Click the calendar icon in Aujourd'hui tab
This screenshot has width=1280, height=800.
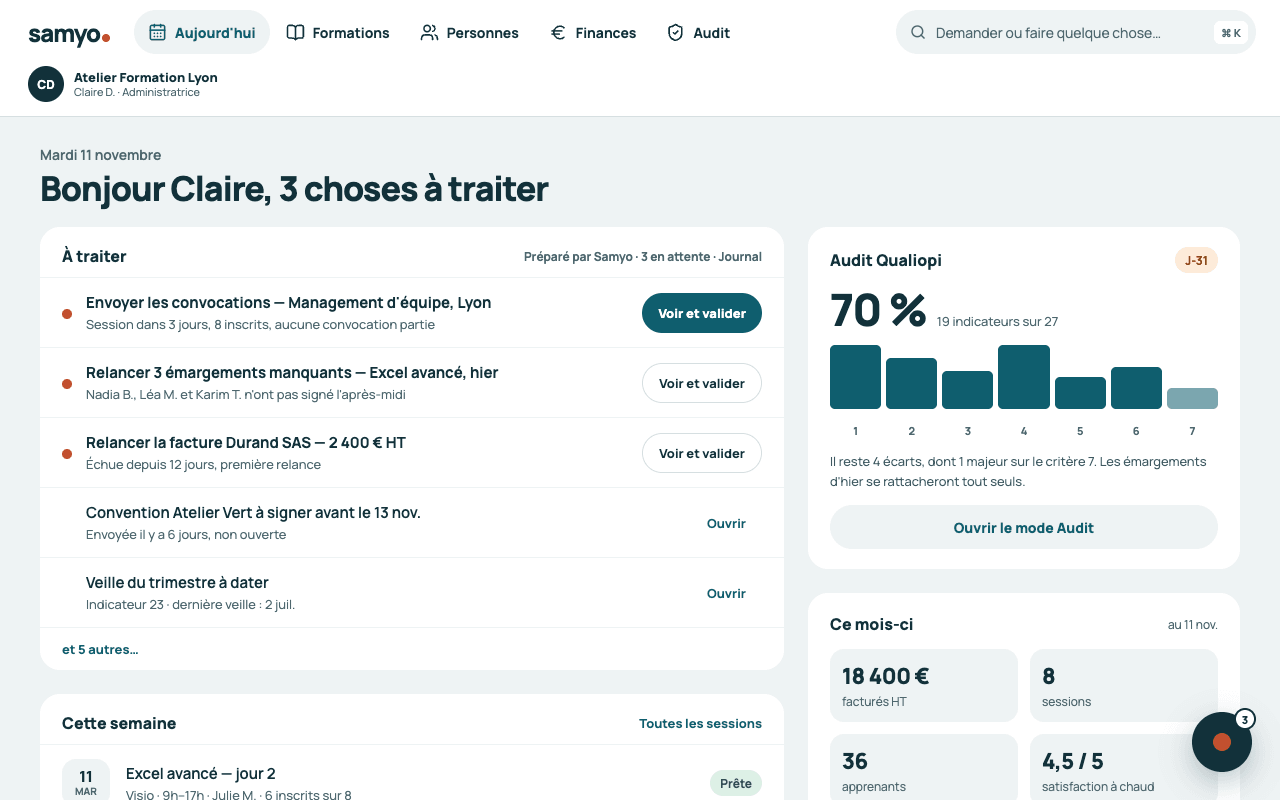[157, 32]
